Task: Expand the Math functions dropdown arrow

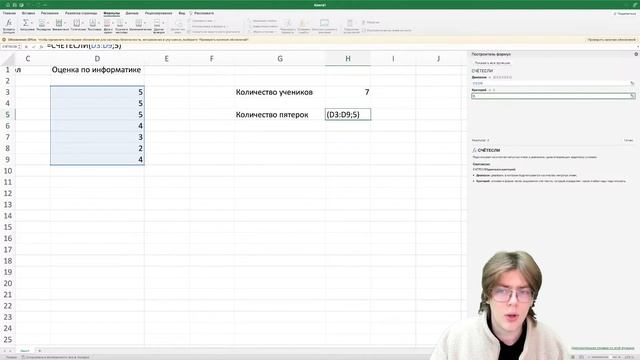Action: (144, 23)
